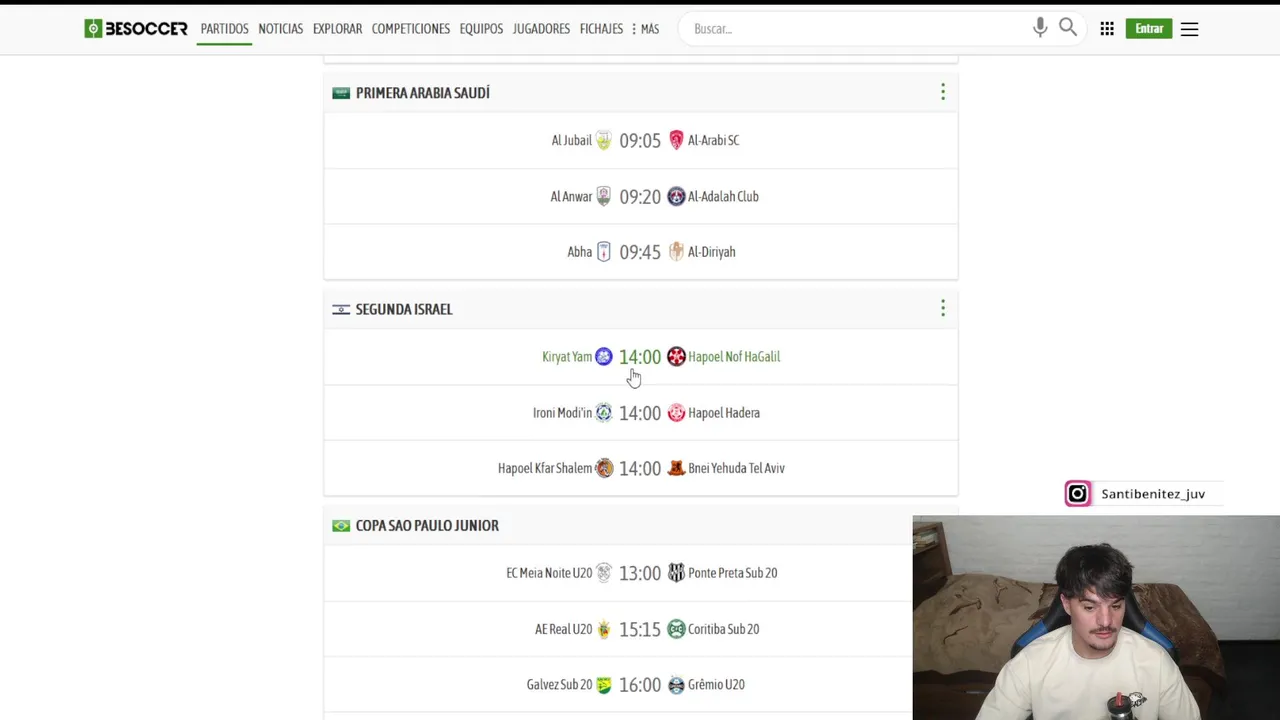
Task: Open the hamburger menu icon
Action: [1189, 29]
